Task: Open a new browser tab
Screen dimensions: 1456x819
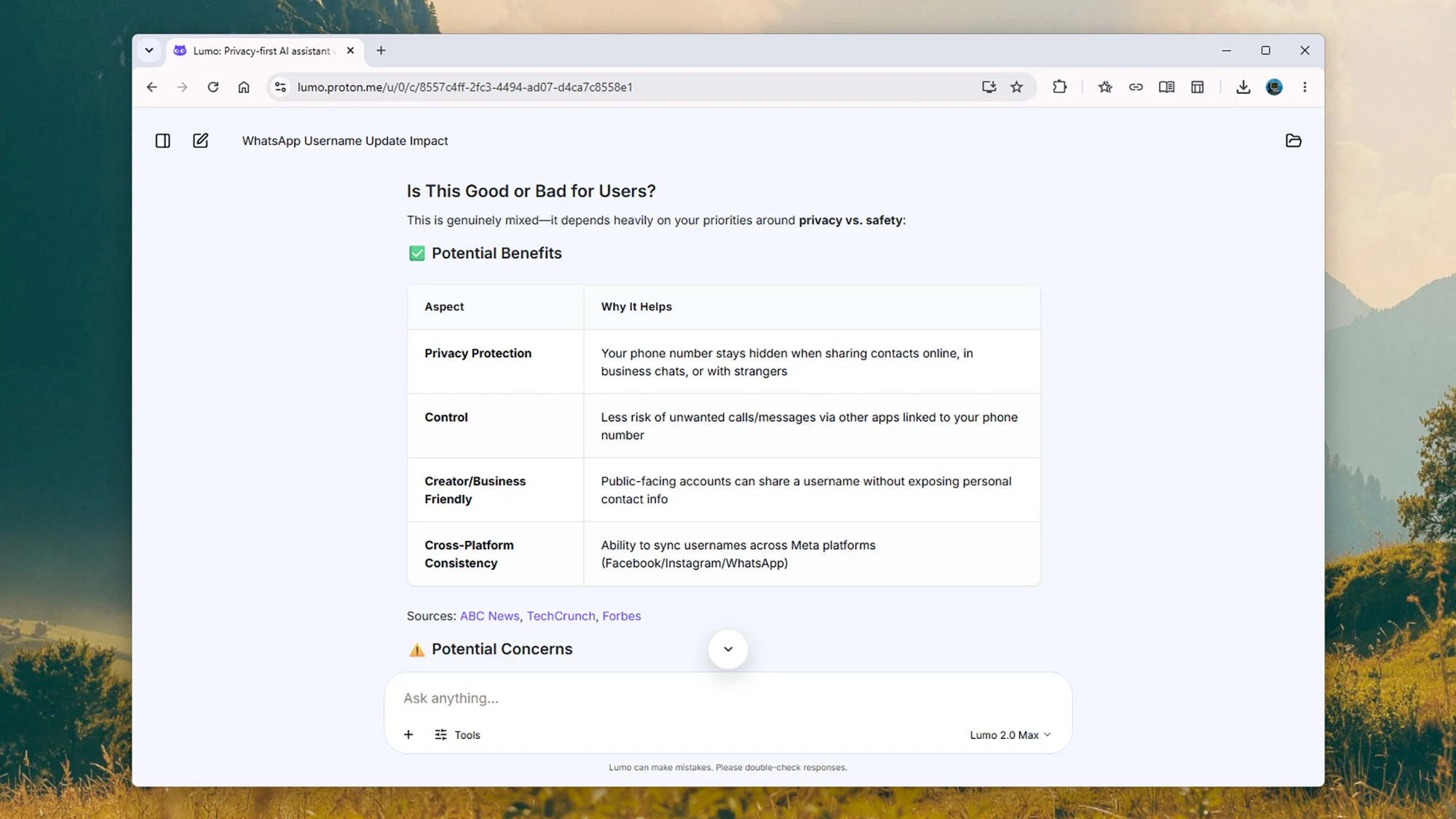Action: (x=381, y=50)
